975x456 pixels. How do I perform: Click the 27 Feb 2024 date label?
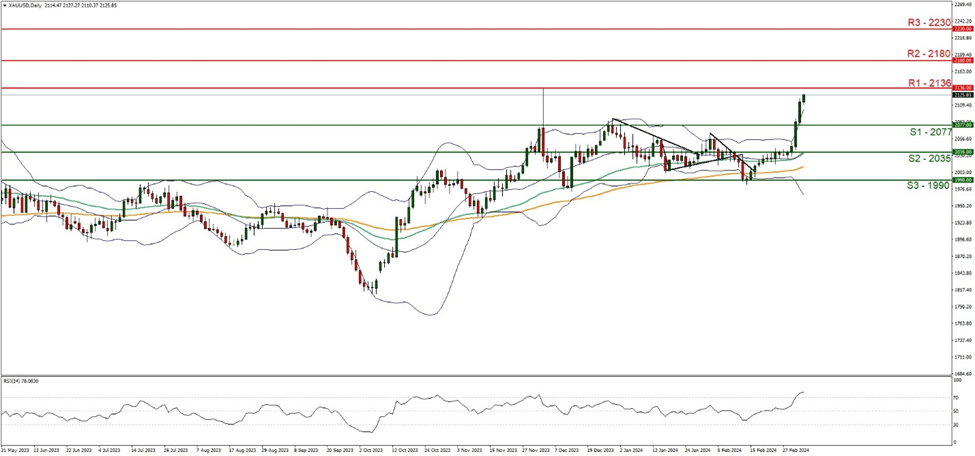pos(795,449)
